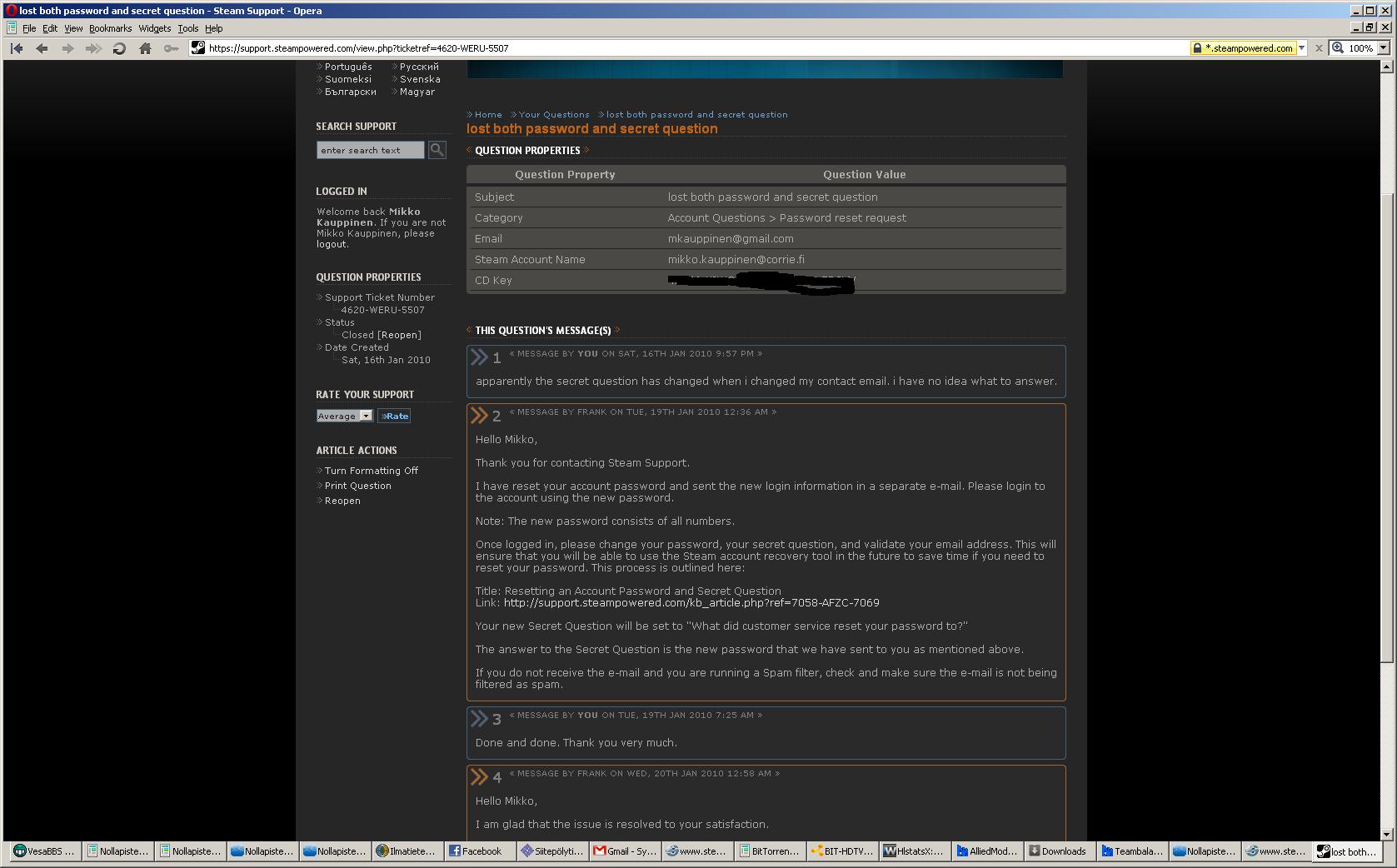Open the Siitepölyti... tab
Image resolution: width=1397 pixels, height=868 pixels.
point(551,851)
